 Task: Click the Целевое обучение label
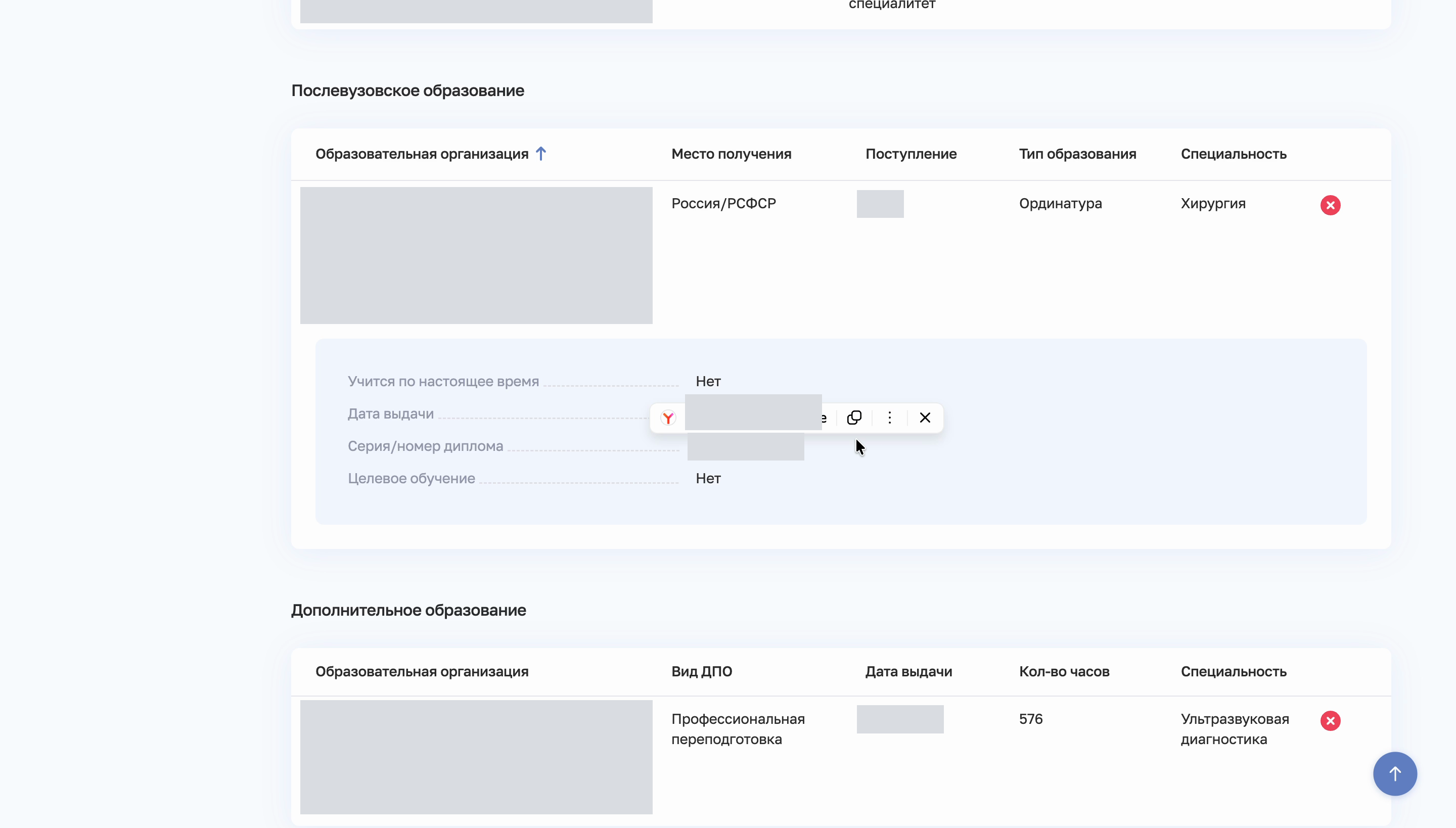coord(411,479)
